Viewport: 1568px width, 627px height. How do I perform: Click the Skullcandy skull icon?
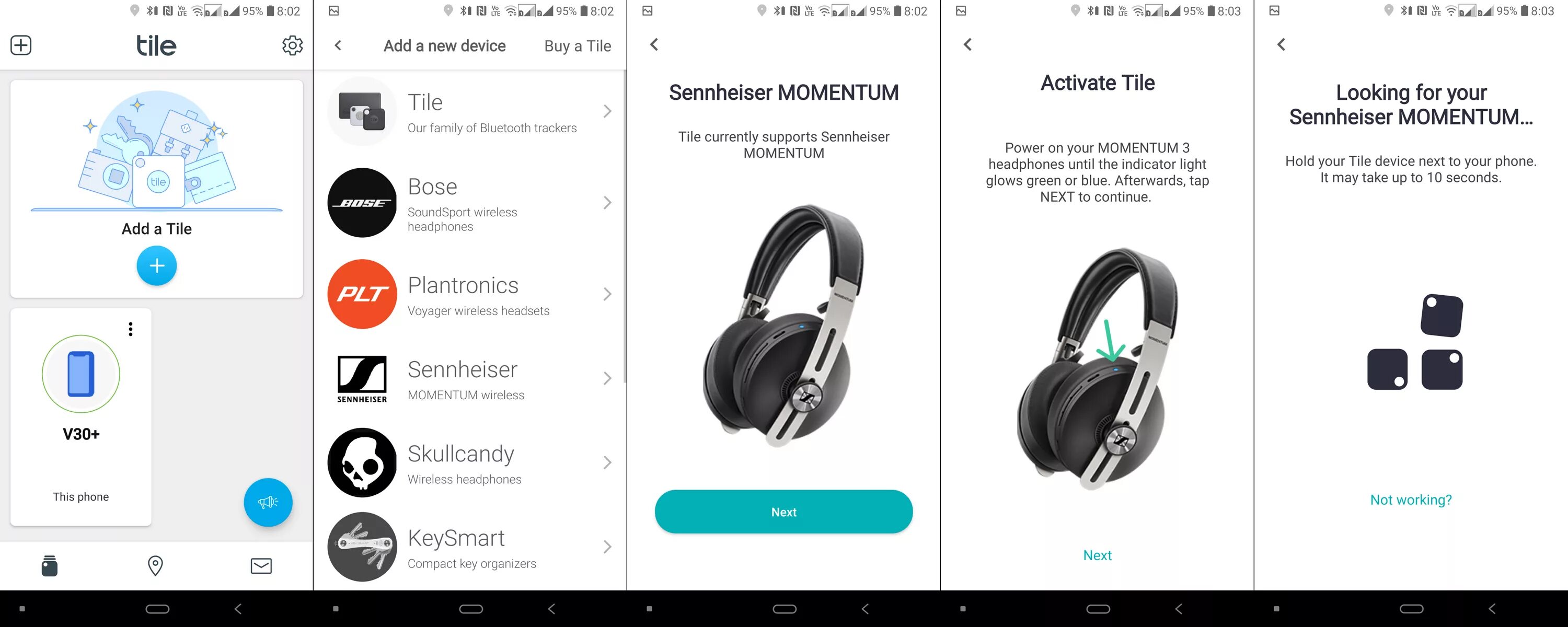coord(362,468)
